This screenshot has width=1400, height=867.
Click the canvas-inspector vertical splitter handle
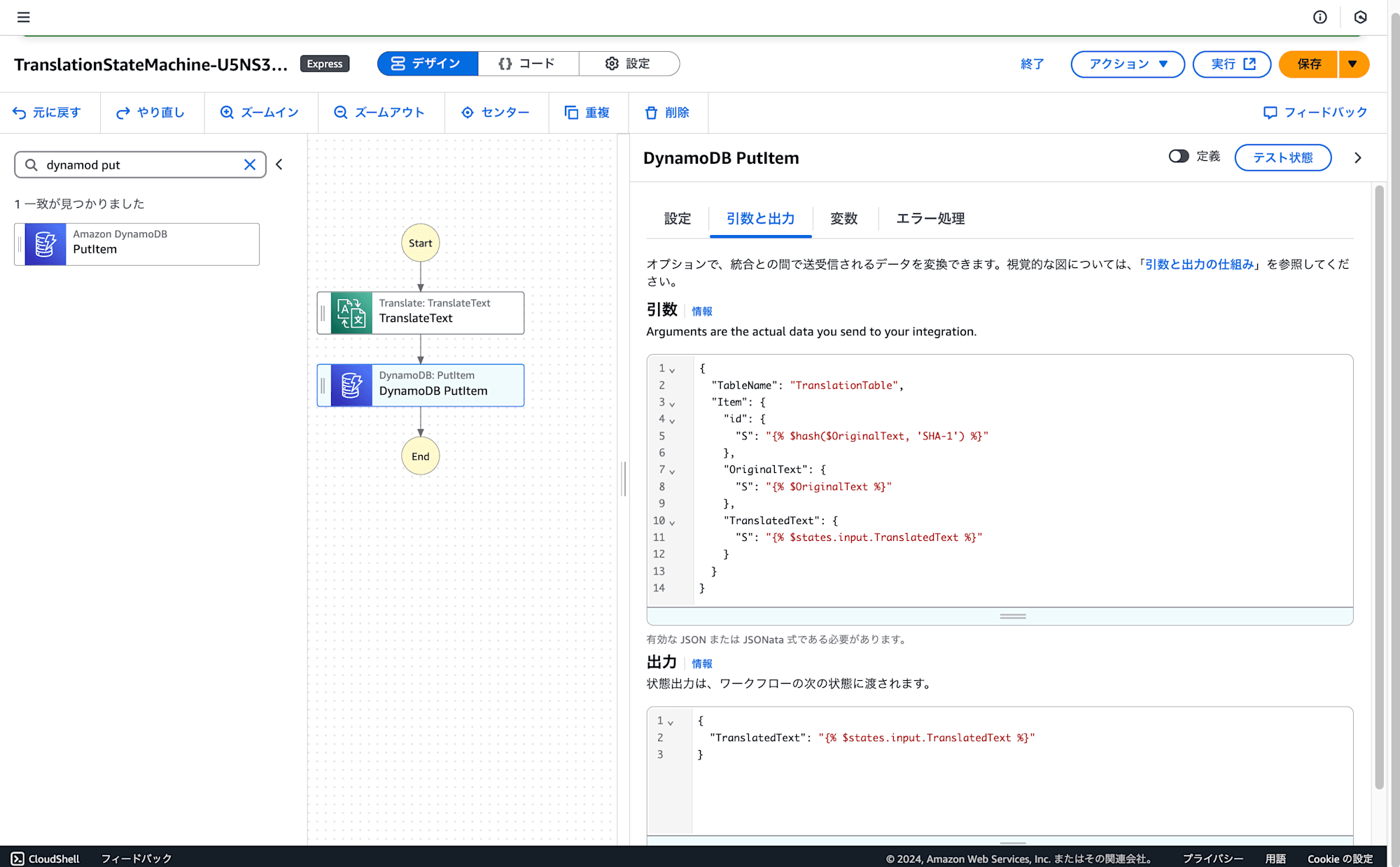coord(624,479)
